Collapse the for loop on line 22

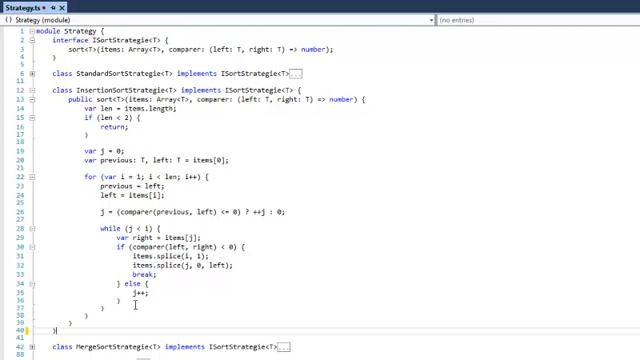pyautogui.click(x=32, y=177)
